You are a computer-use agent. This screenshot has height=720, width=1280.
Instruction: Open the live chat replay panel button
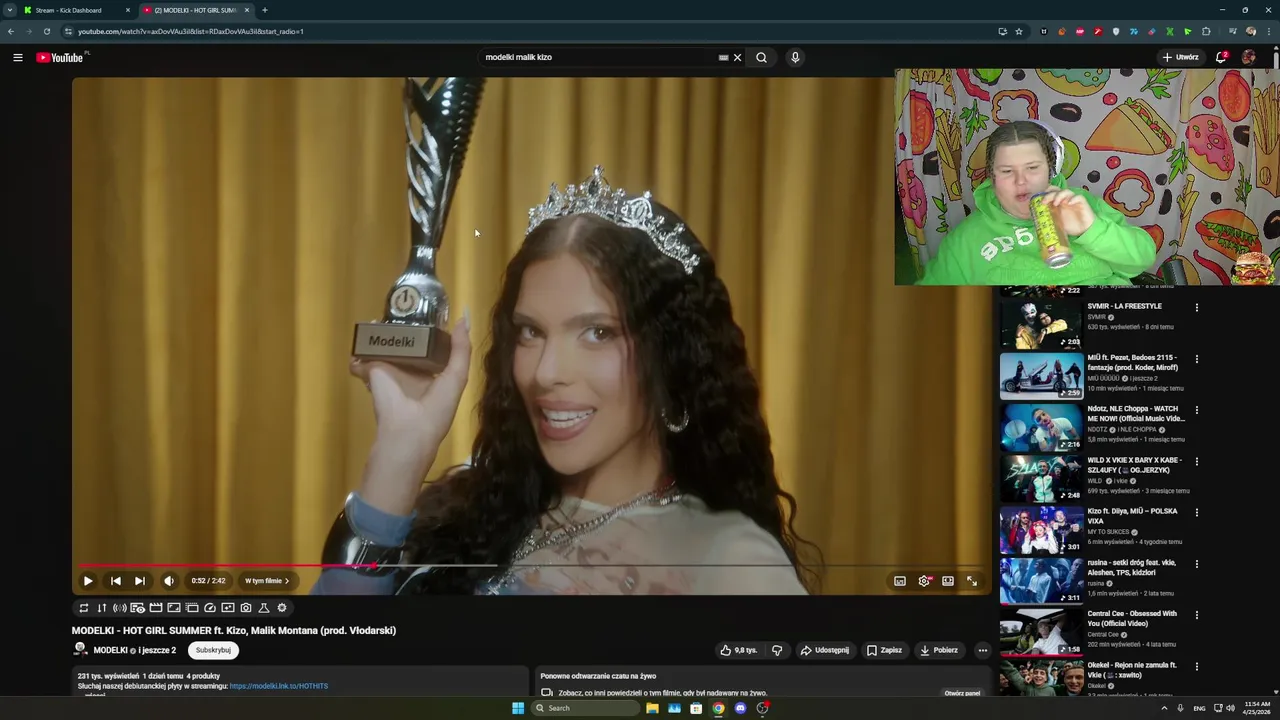(962, 693)
